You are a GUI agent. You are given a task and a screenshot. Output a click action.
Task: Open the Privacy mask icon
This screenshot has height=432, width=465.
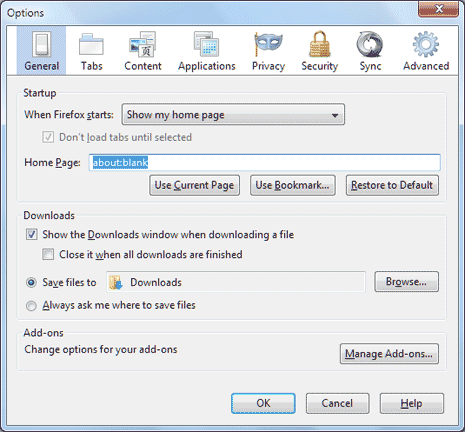pos(268,44)
